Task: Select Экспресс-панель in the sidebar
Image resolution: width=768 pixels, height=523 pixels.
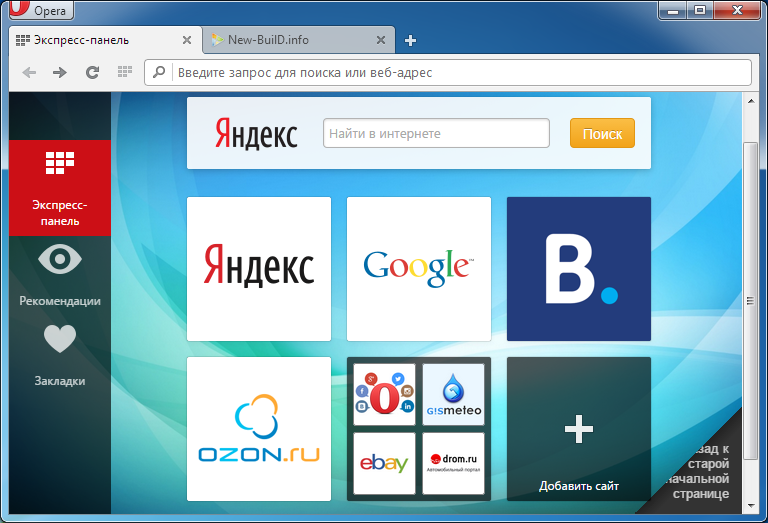Action: [x=60, y=188]
